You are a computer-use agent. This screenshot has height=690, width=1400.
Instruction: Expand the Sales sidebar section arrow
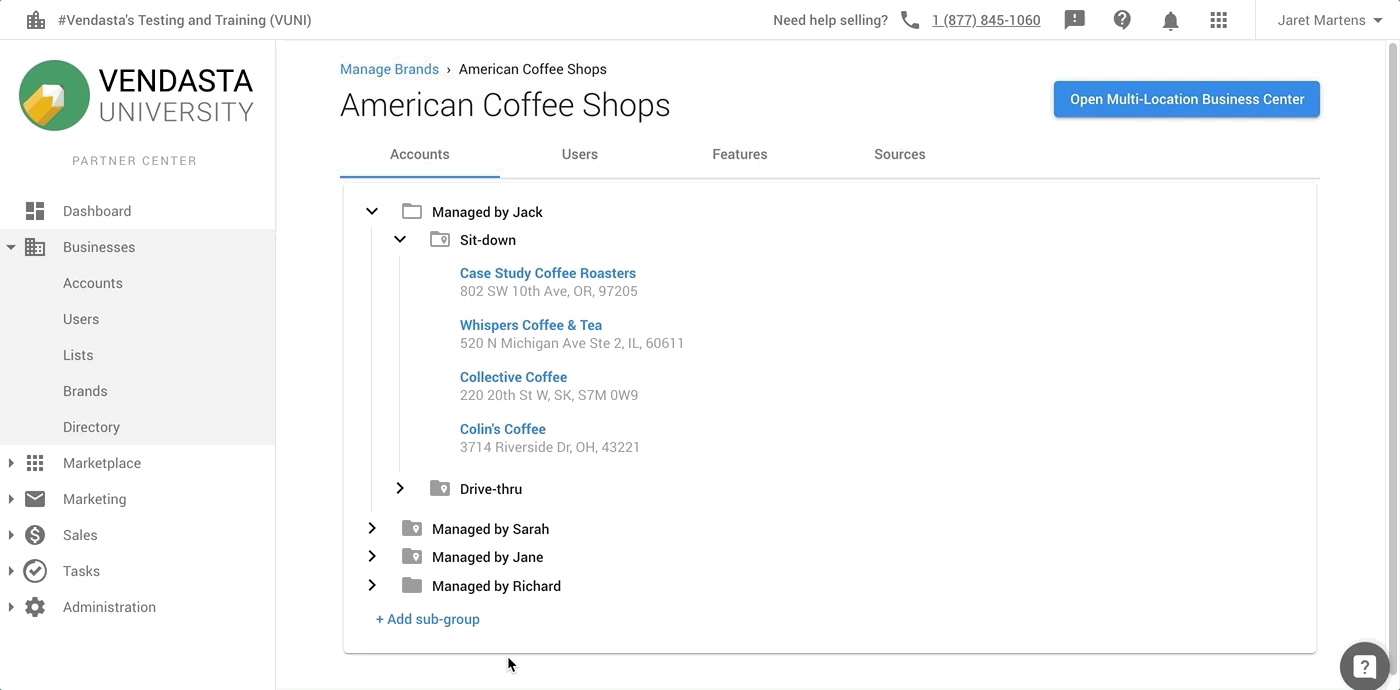11,535
